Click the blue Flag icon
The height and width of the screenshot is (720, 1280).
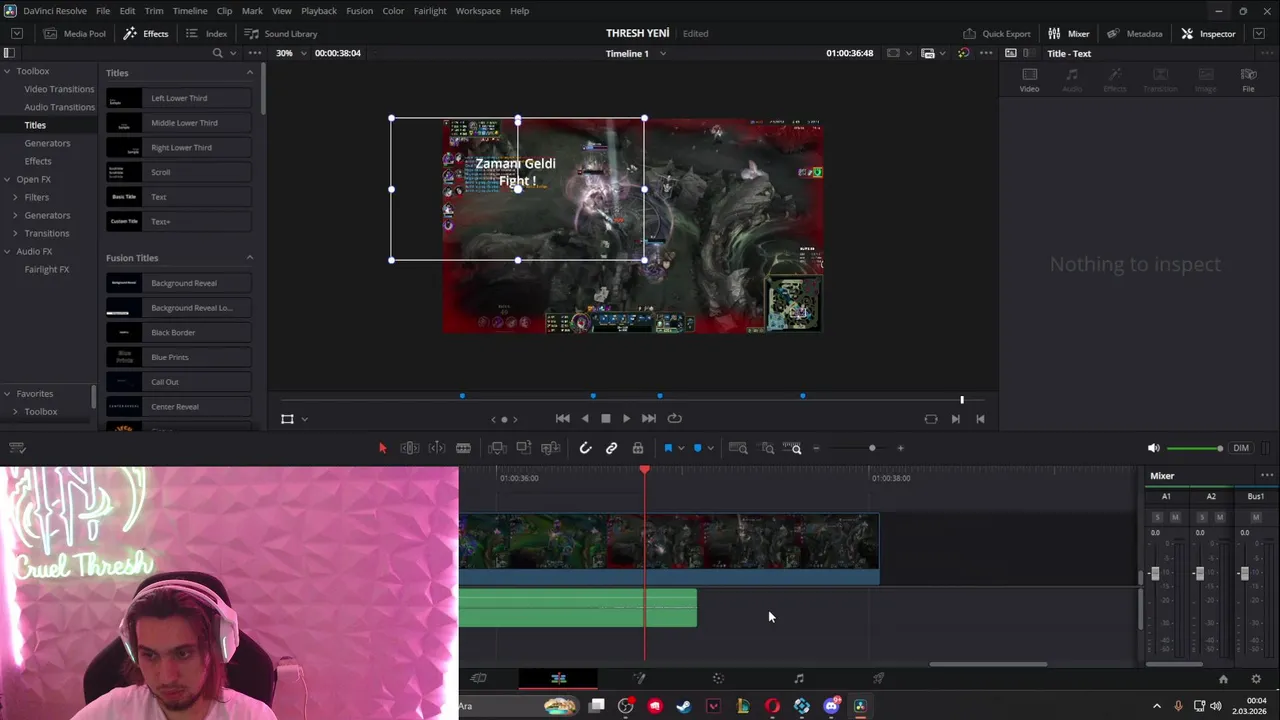668,448
